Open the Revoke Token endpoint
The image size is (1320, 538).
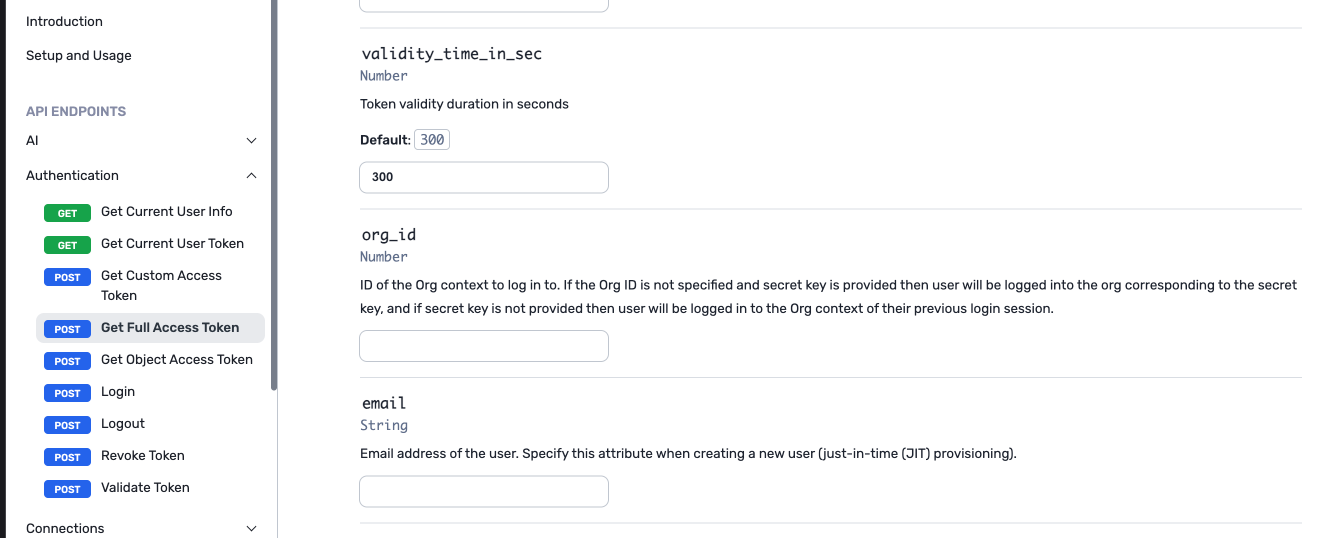(143, 455)
